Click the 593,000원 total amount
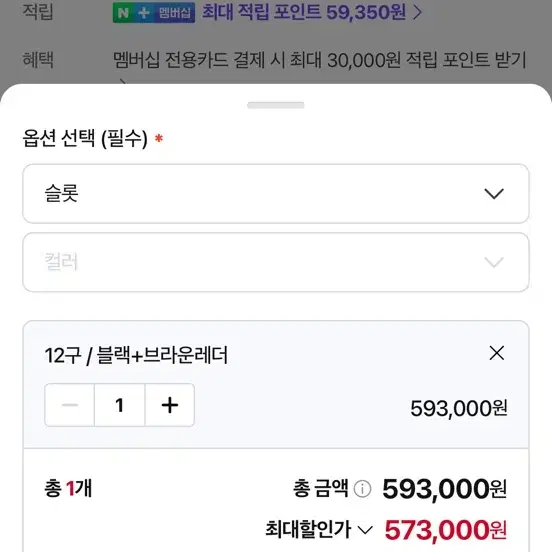Screen dimensions: 552x552 pyautogui.click(x=445, y=489)
